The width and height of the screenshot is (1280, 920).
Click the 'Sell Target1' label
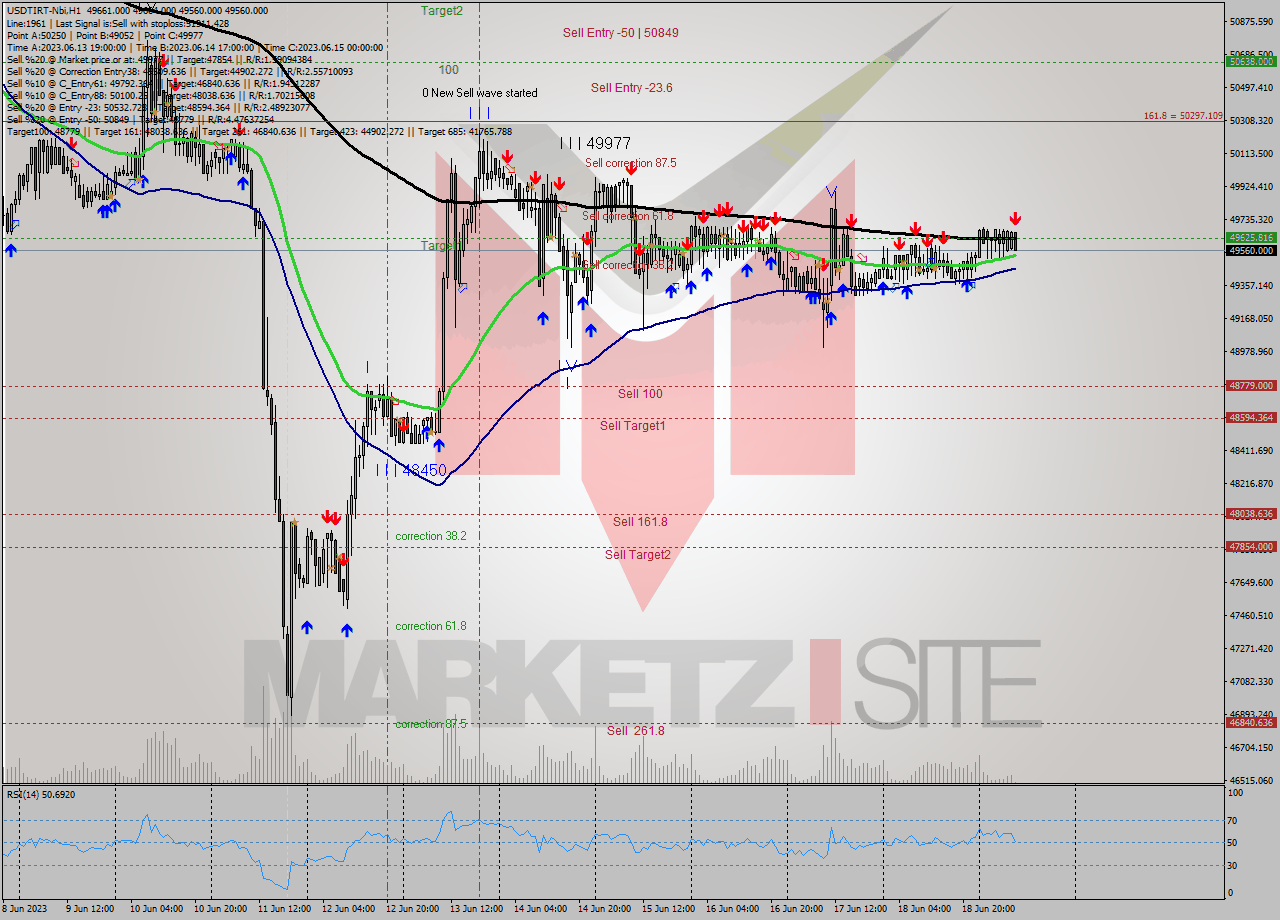click(632, 426)
